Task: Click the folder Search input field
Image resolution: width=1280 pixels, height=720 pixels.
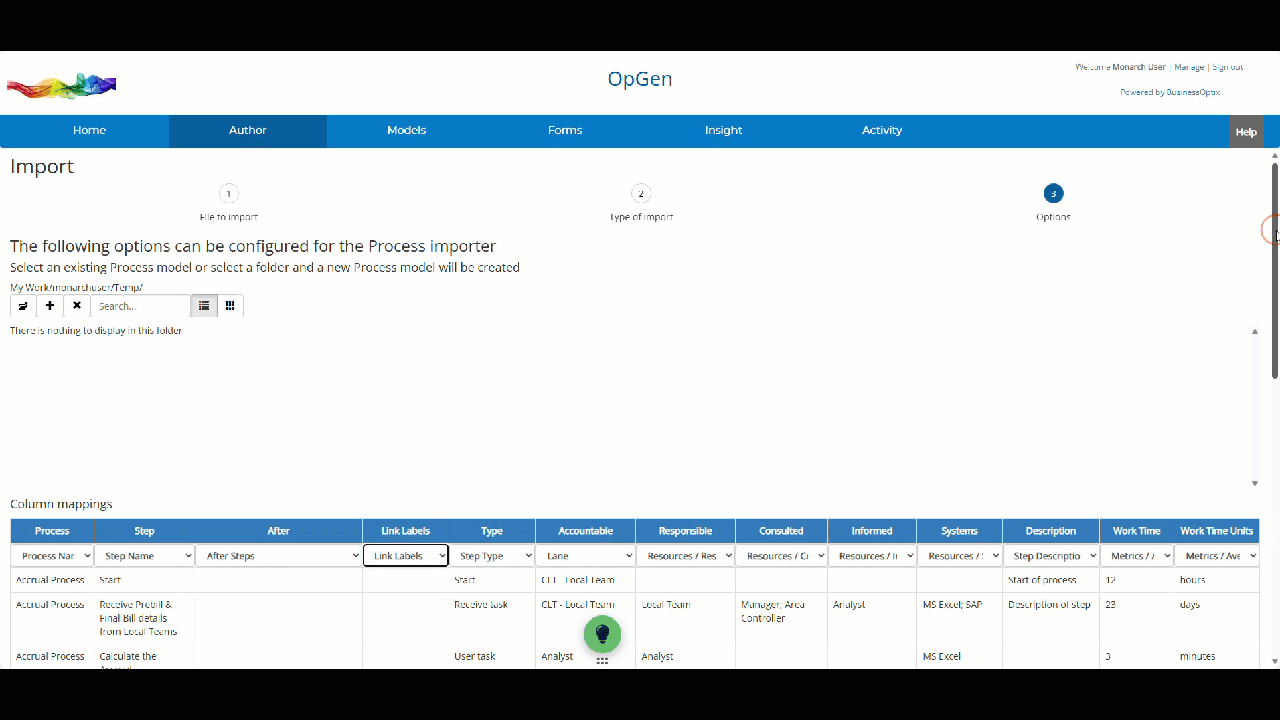Action: click(x=140, y=306)
